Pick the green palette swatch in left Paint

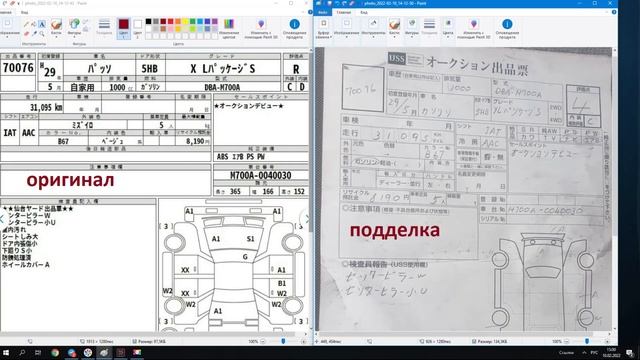(x=193, y=22)
